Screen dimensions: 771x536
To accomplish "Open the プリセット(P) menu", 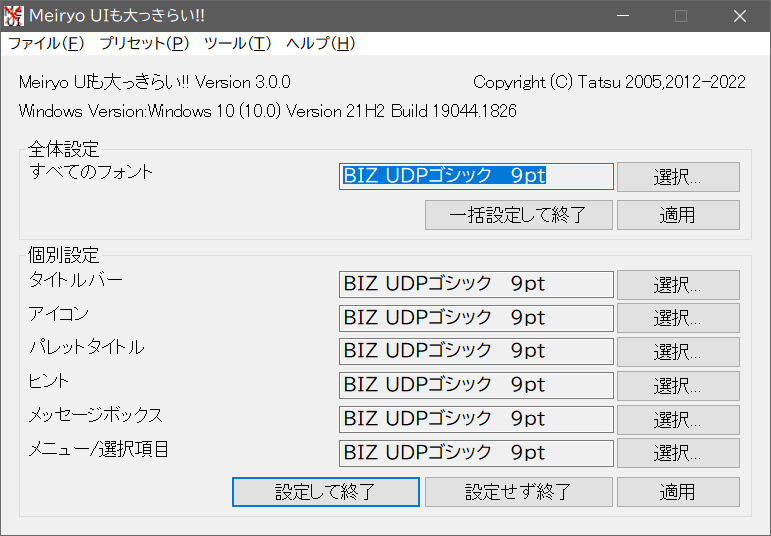I will tap(144, 43).
